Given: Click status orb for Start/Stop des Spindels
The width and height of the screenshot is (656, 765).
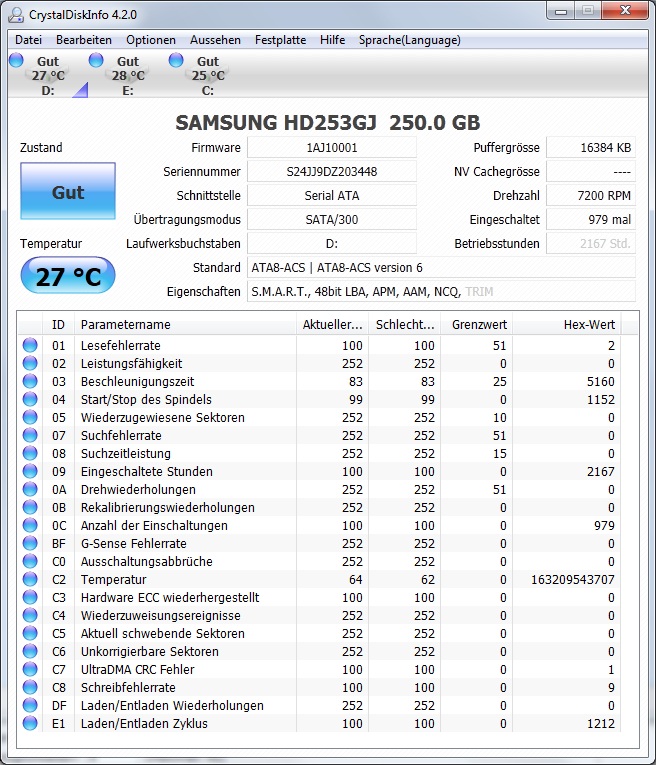Looking at the screenshot, I should point(30,399).
